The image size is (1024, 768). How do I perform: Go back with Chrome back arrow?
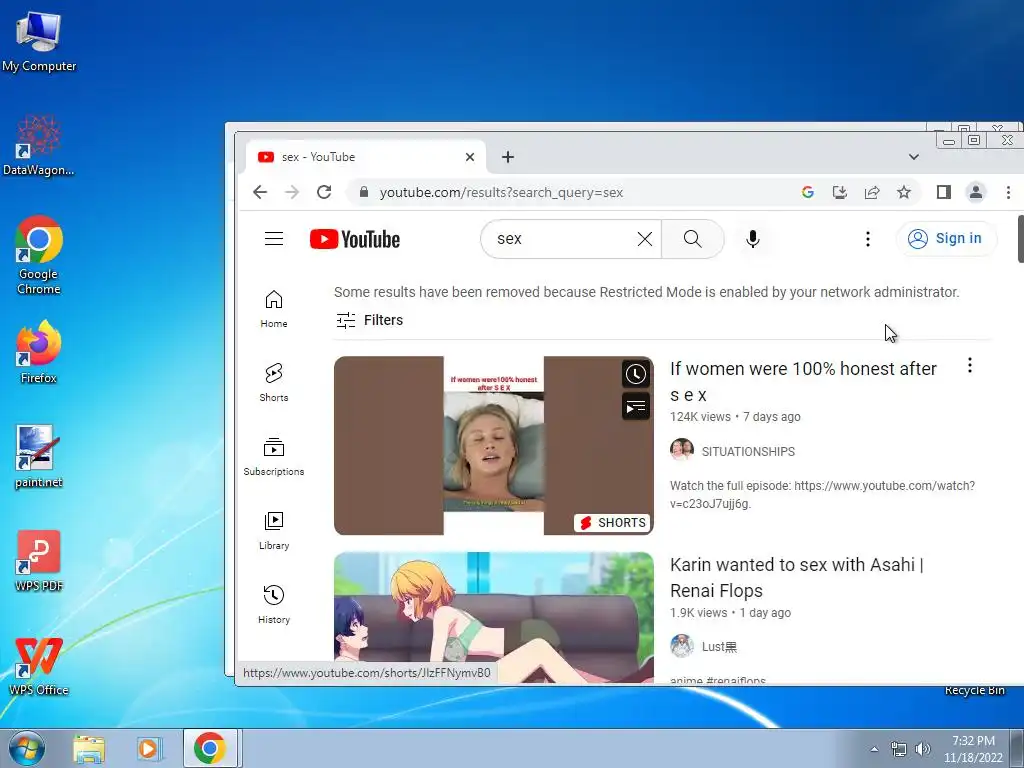(260, 192)
